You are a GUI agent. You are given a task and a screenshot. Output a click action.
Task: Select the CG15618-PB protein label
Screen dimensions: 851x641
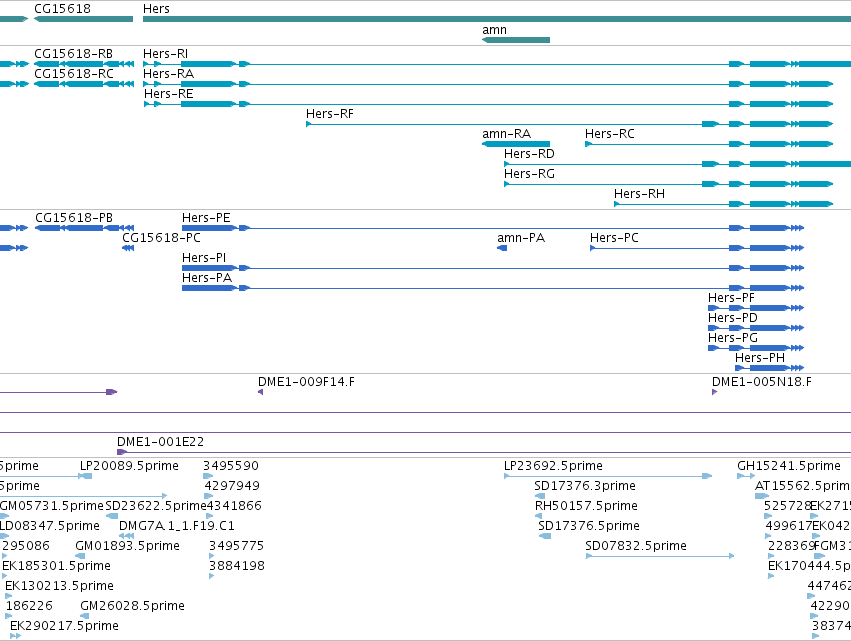(74, 218)
